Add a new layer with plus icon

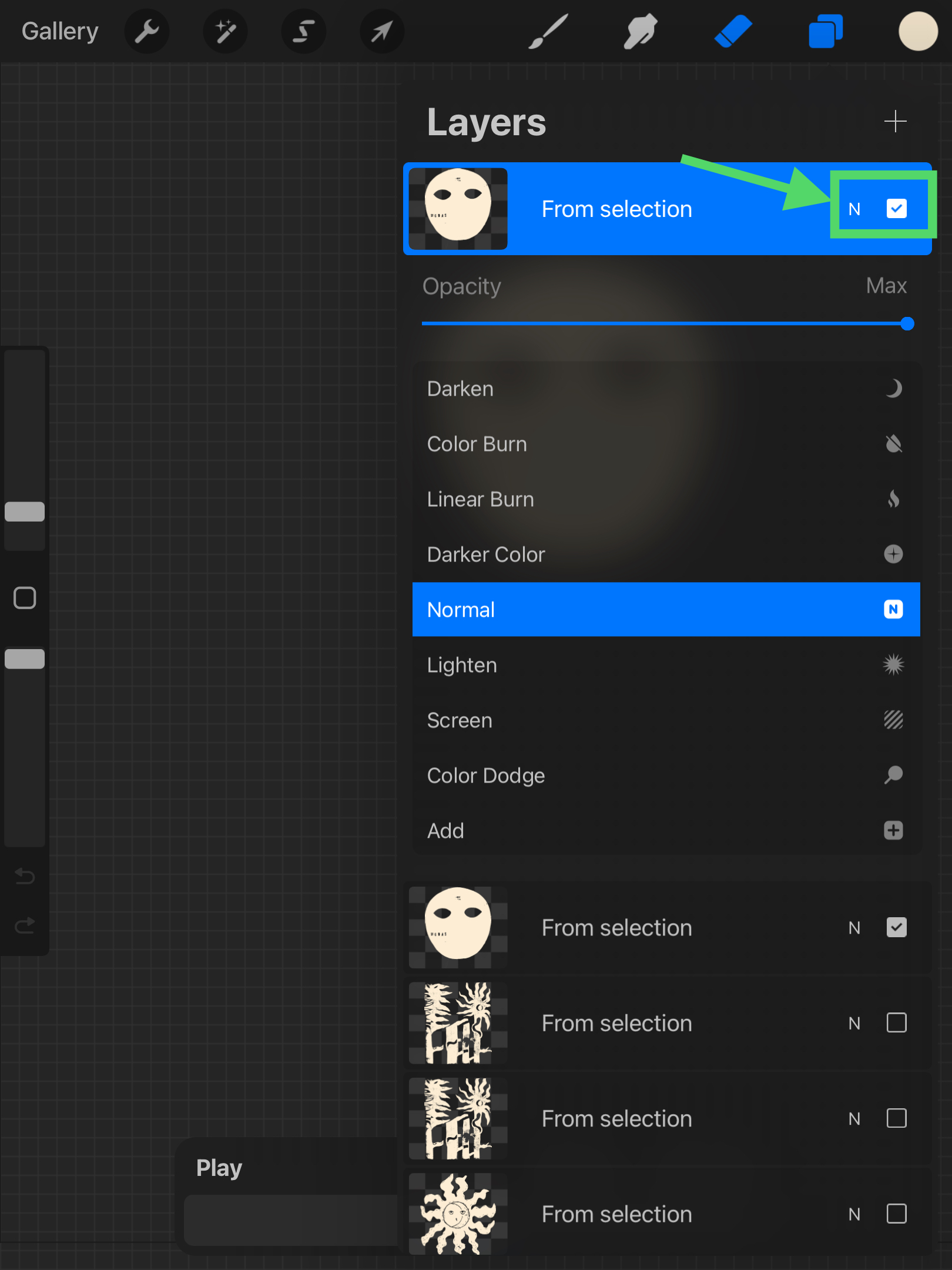(x=895, y=122)
